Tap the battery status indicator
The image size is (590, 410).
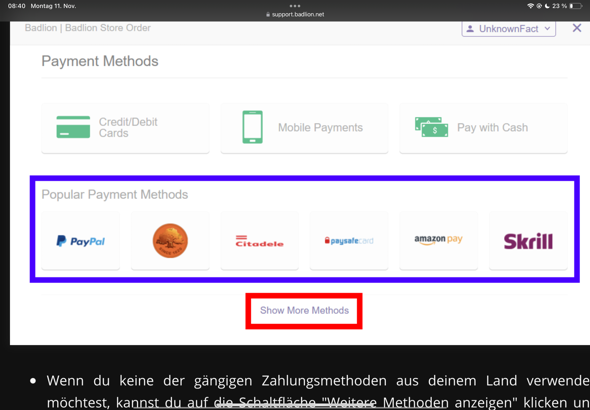[576, 6]
